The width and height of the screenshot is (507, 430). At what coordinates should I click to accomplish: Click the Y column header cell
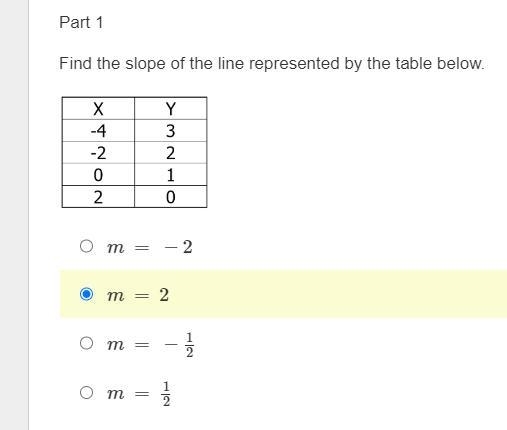coord(171,108)
